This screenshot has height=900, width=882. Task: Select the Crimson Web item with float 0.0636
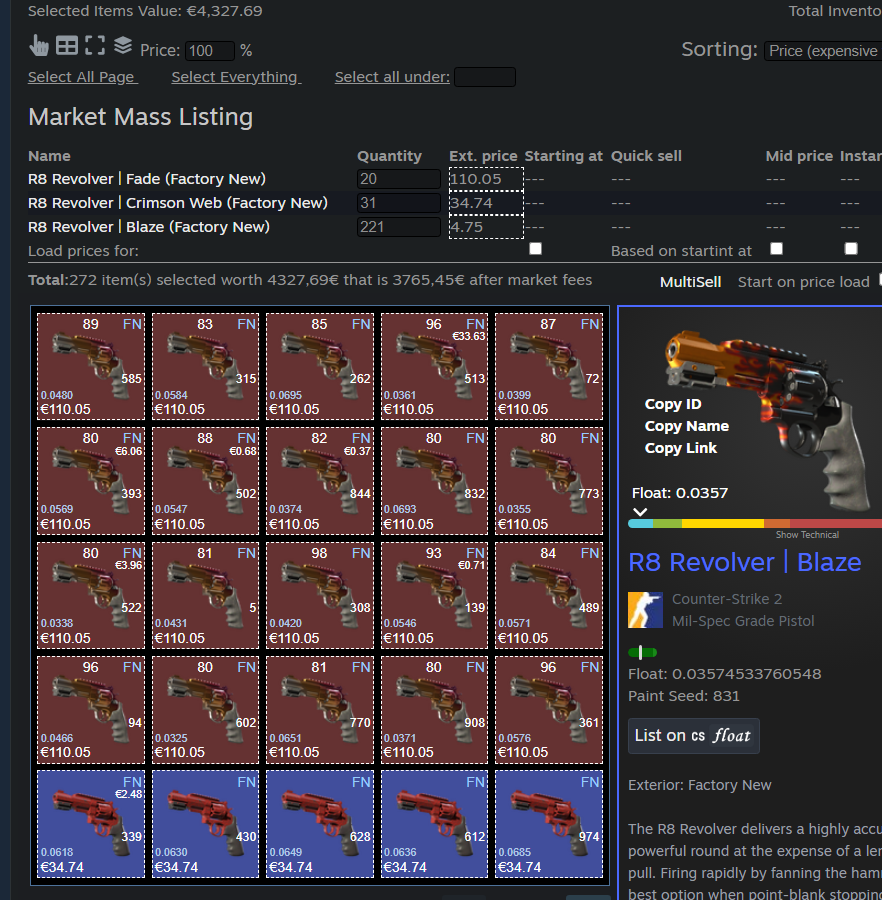tap(434, 824)
